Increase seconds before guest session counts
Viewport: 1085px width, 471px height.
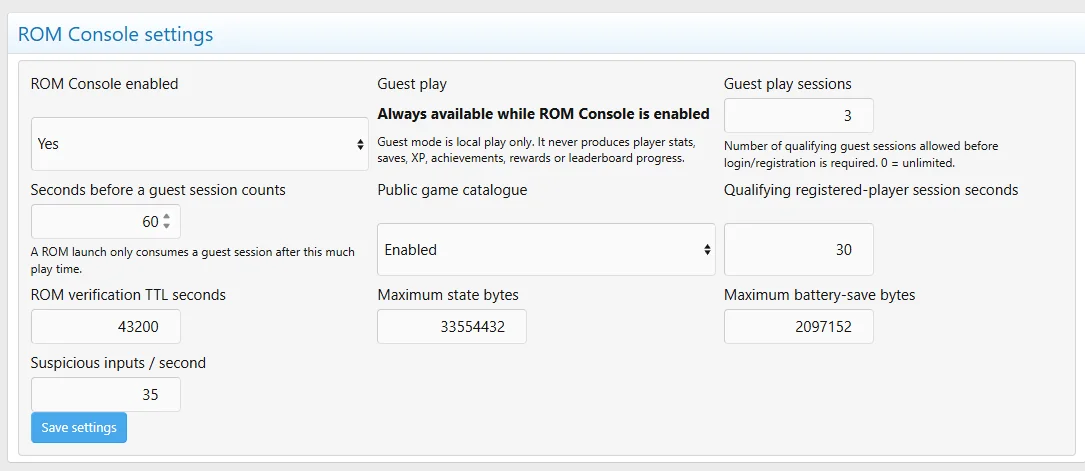coord(166,217)
